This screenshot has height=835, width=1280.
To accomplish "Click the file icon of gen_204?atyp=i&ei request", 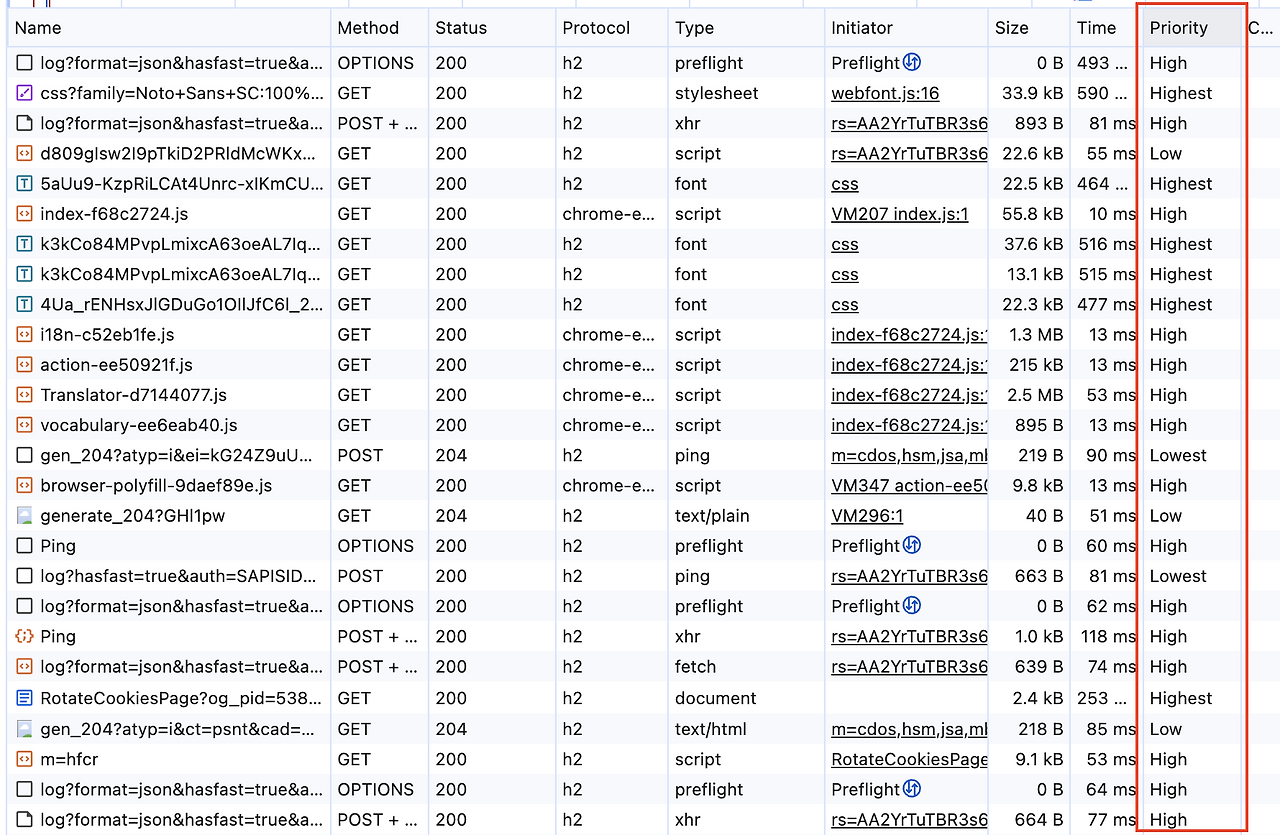I will click(24, 455).
